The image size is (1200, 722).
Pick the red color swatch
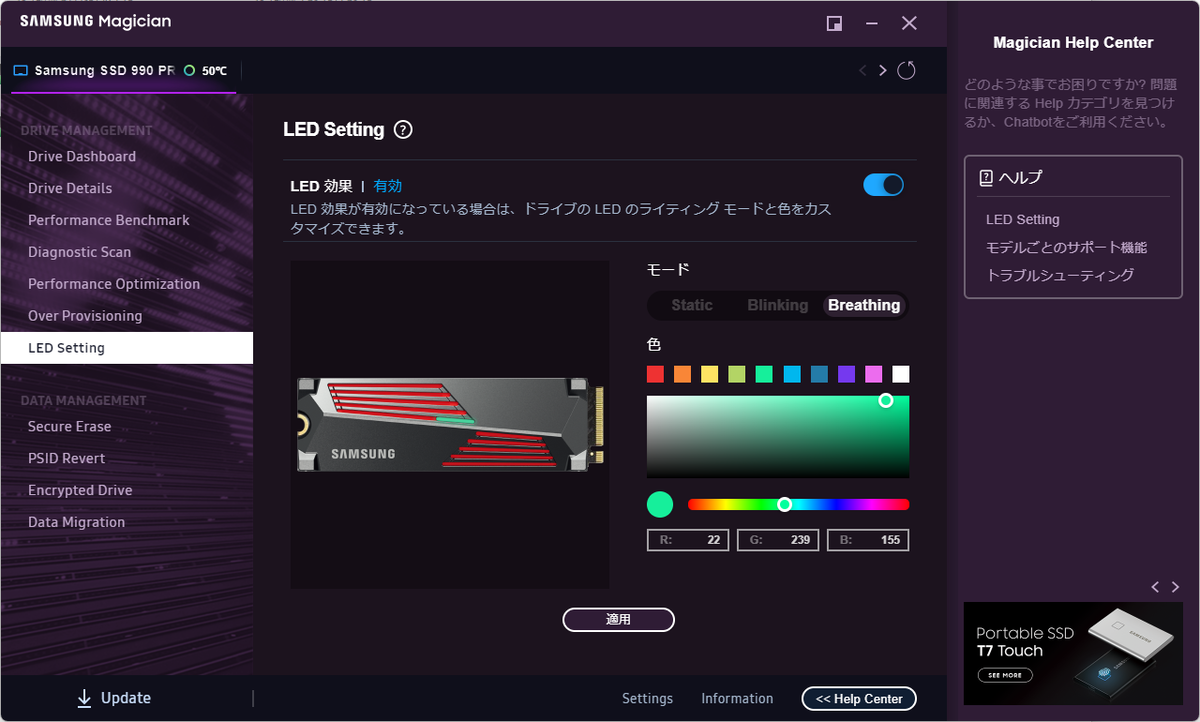point(655,374)
